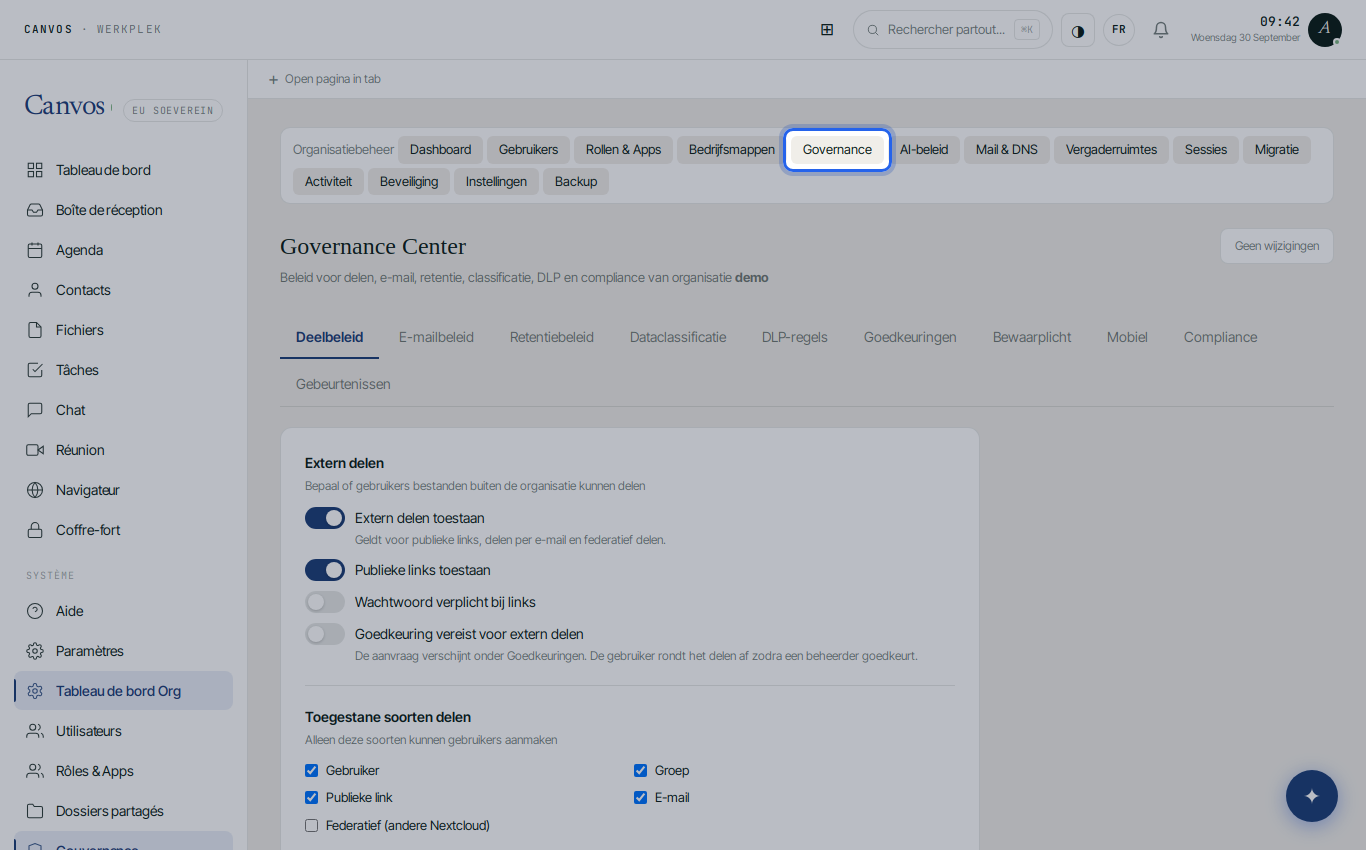Image resolution: width=1366 pixels, height=850 pixels.
Task: Enable Wachtwoord verplicht bij links toggle
Action: [x=325, y=602]
